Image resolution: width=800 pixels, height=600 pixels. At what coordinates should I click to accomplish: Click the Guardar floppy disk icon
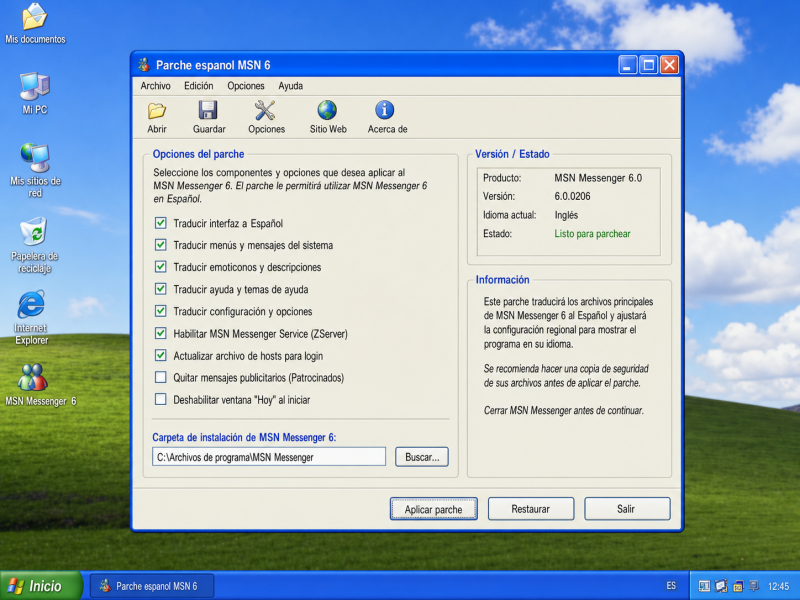(x=208, y=110)
